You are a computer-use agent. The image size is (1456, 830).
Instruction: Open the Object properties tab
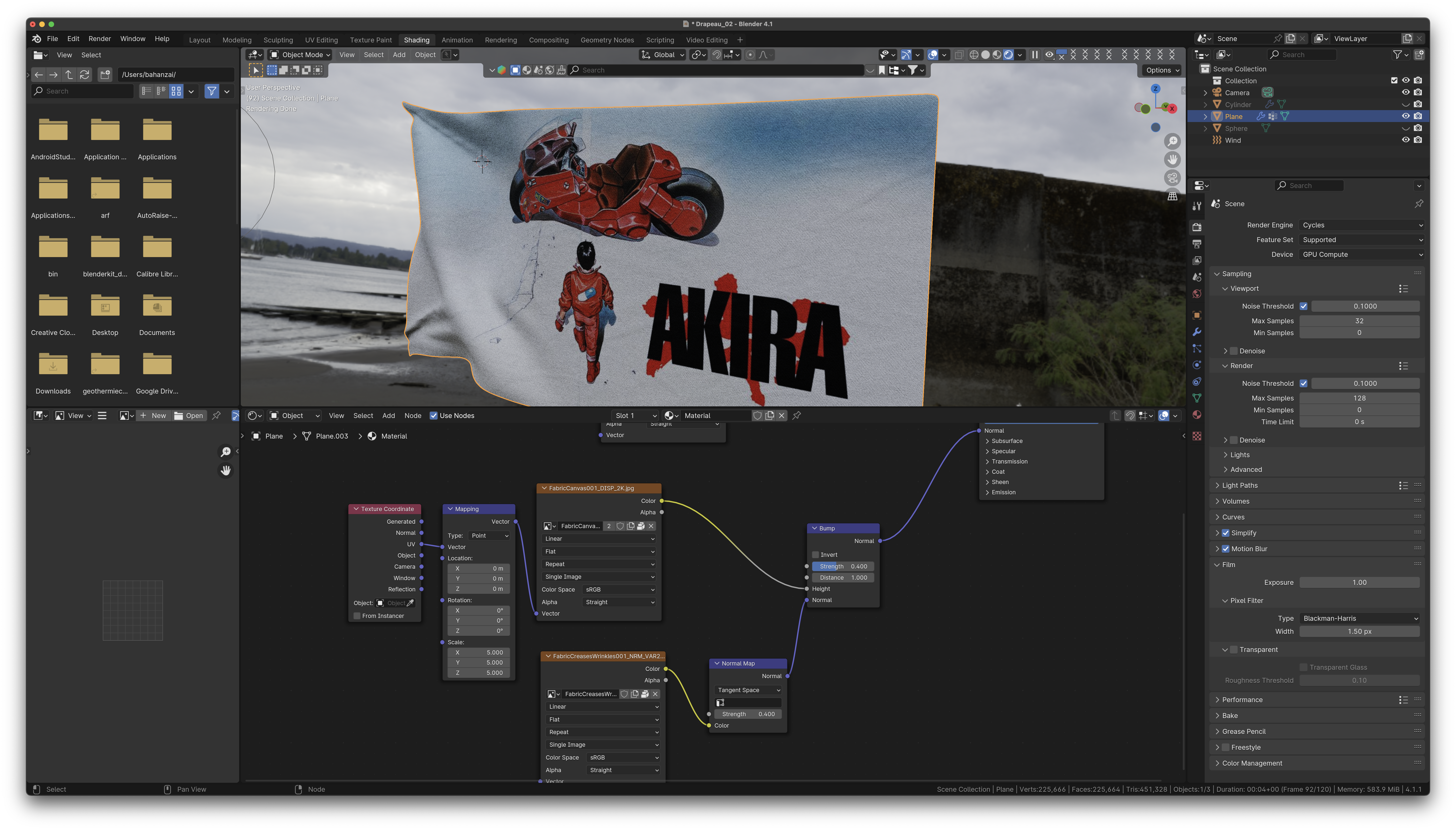[x=1197, y=315]
